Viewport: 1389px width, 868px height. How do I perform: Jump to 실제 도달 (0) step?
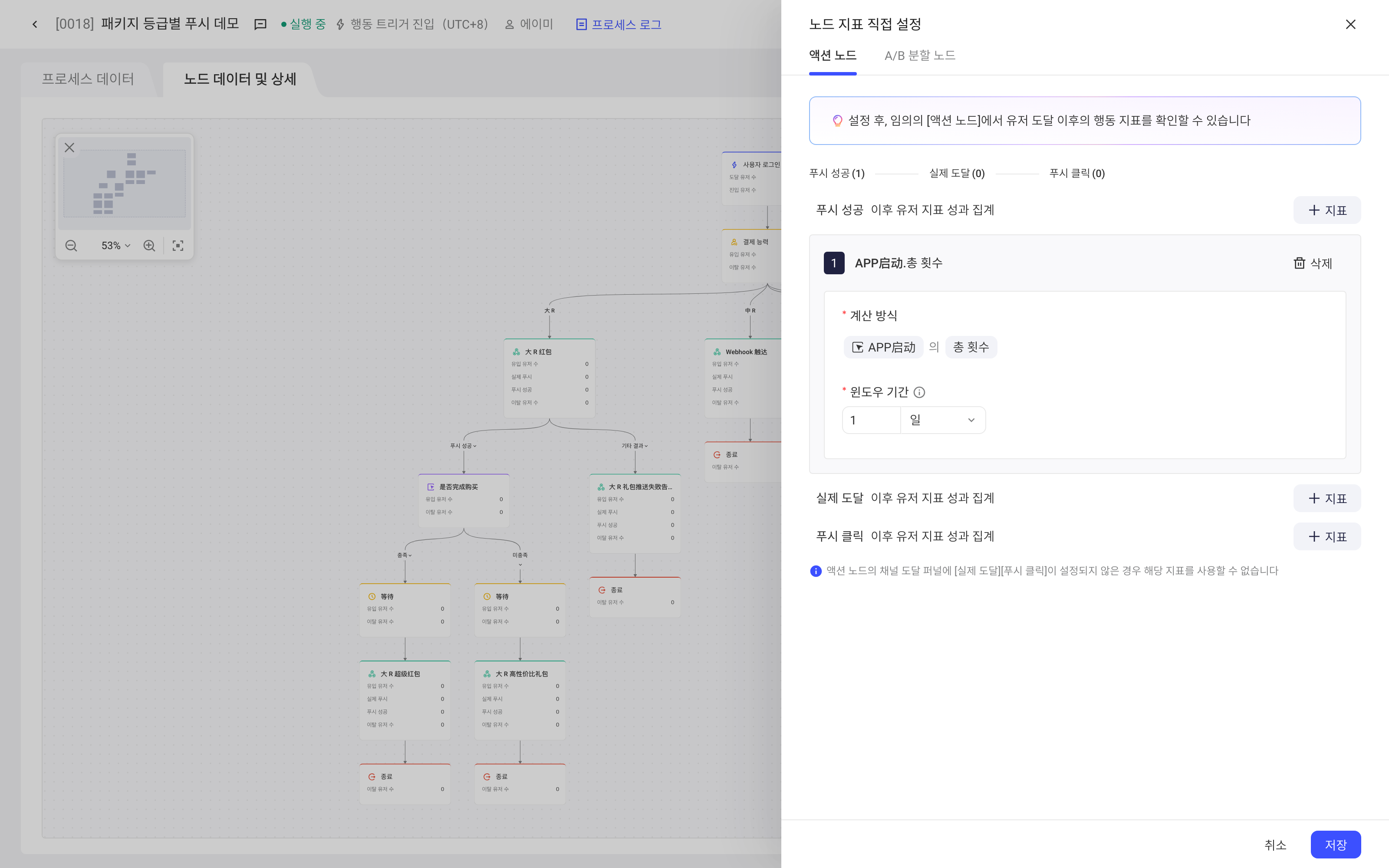(x=957, y=173)
